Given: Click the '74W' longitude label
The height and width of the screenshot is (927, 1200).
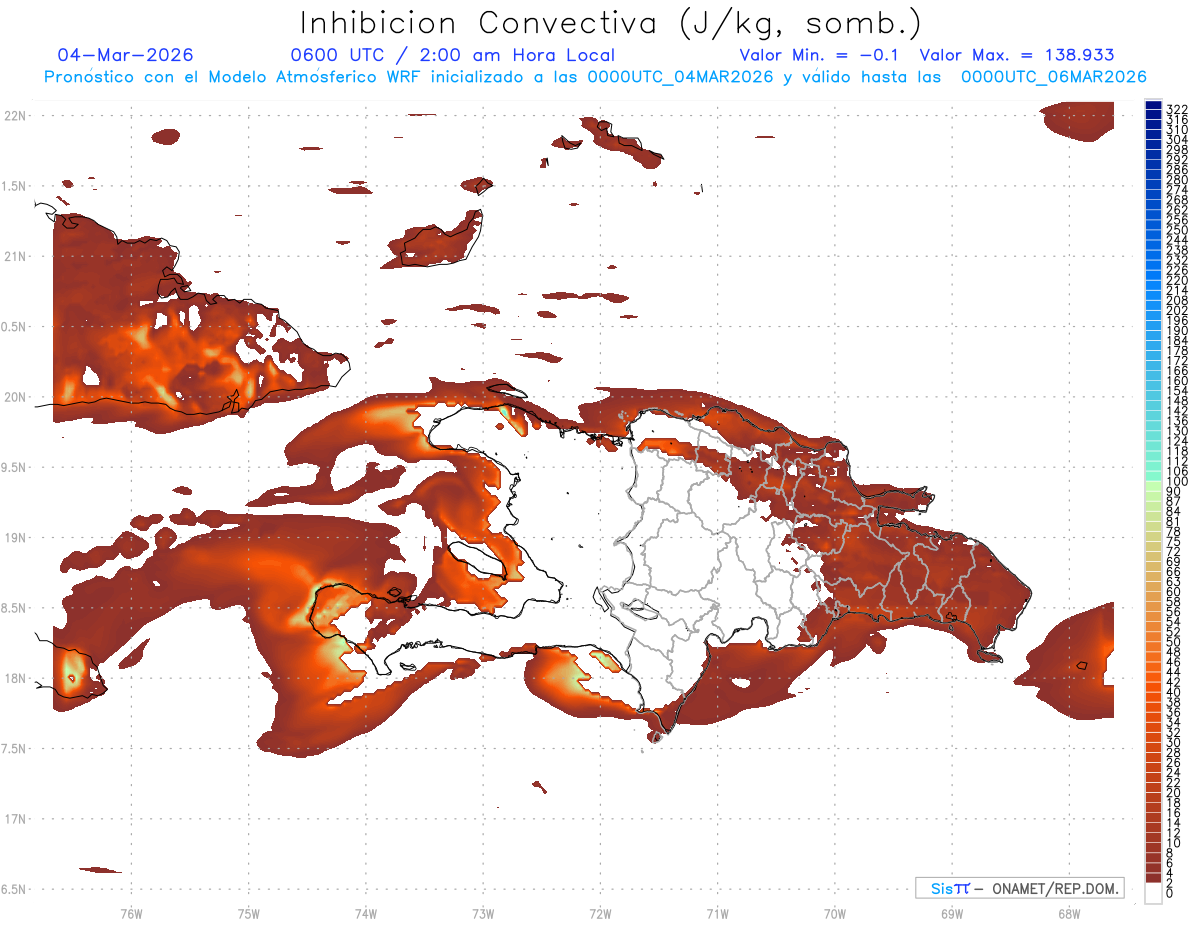Looking at the screenshot, I should pos(366,912).
